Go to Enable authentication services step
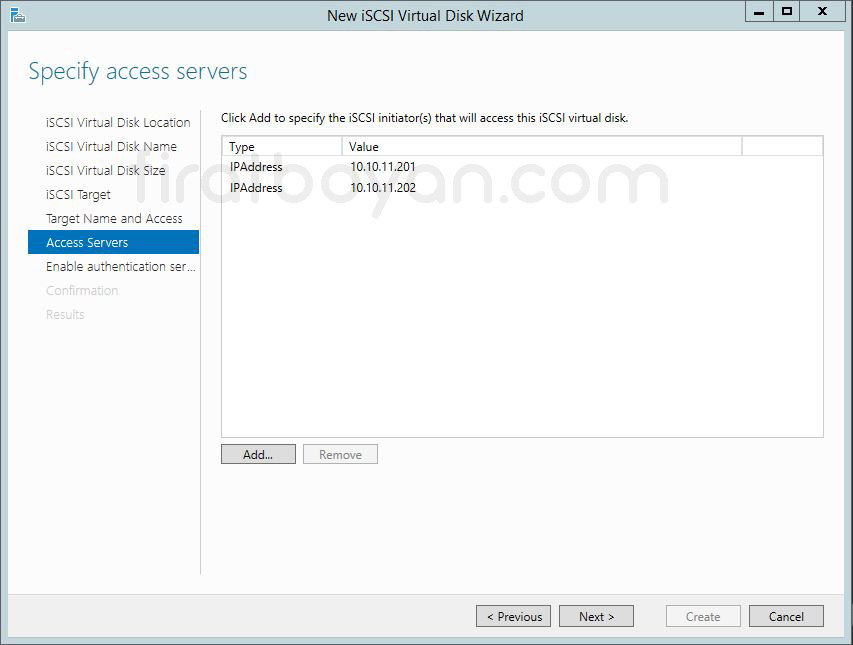 click(121, 266)
